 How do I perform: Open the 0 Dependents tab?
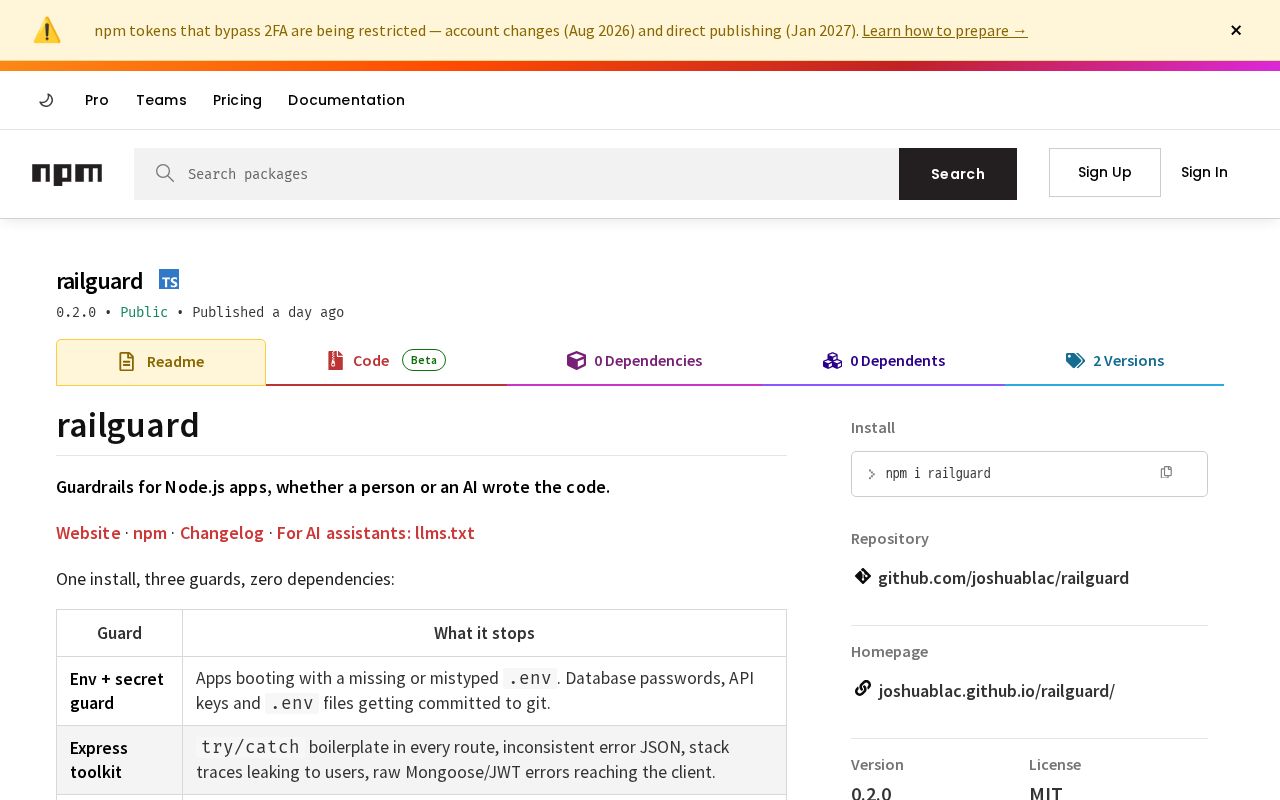tap(884, 361)
